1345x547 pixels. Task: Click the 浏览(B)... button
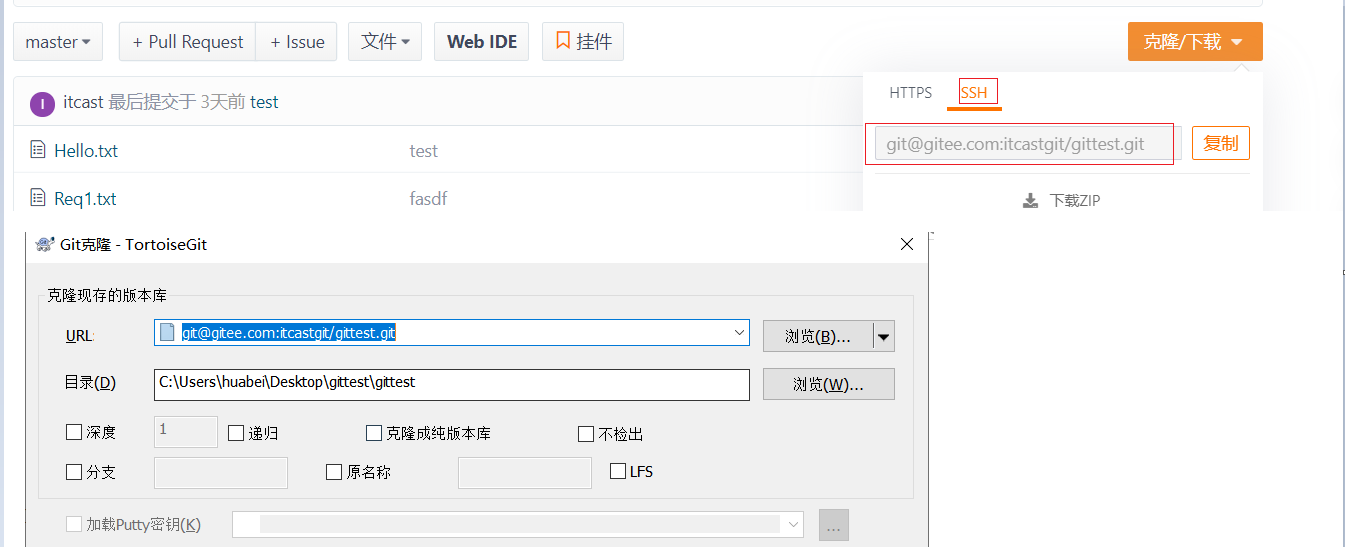tap(818, 337)
